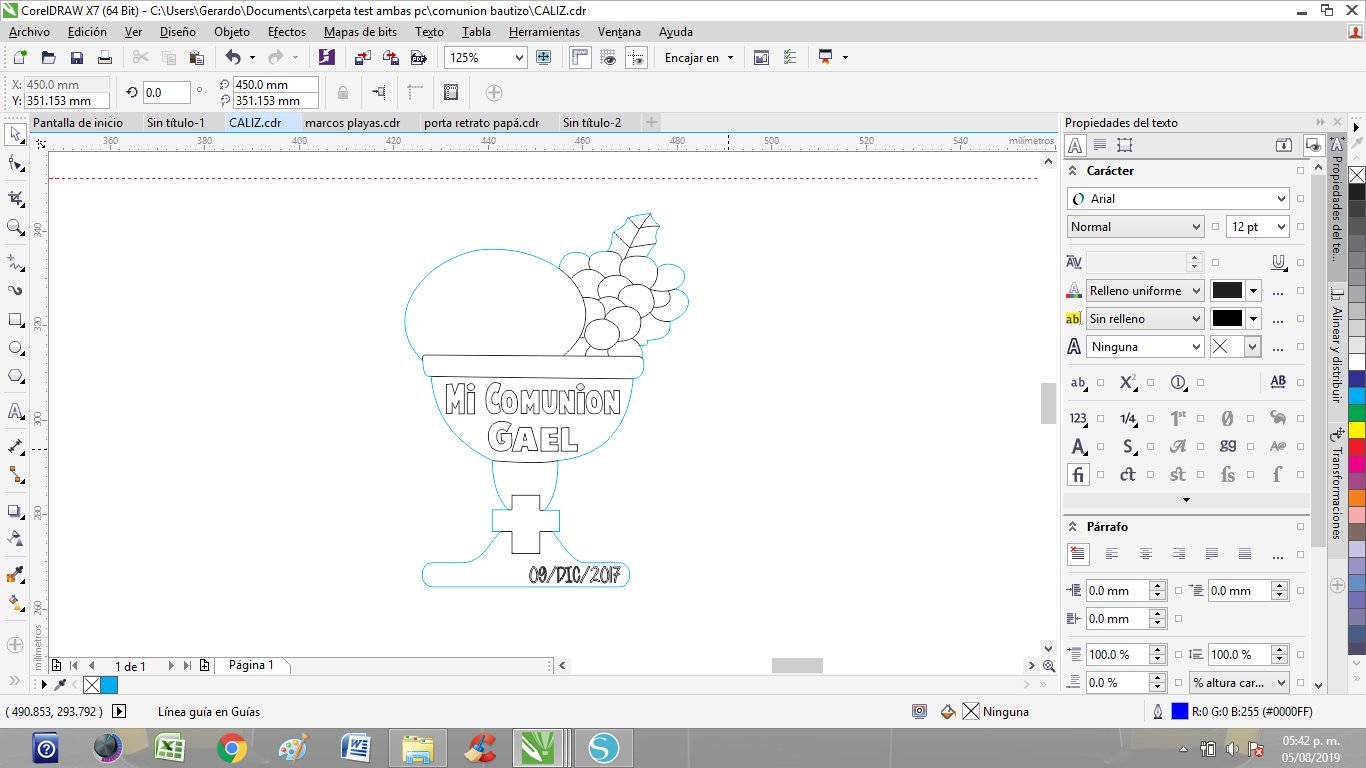Open the Arial font list dropdown
The width and height of the screenshot is (1366, 768).
tap(1281, 199)
